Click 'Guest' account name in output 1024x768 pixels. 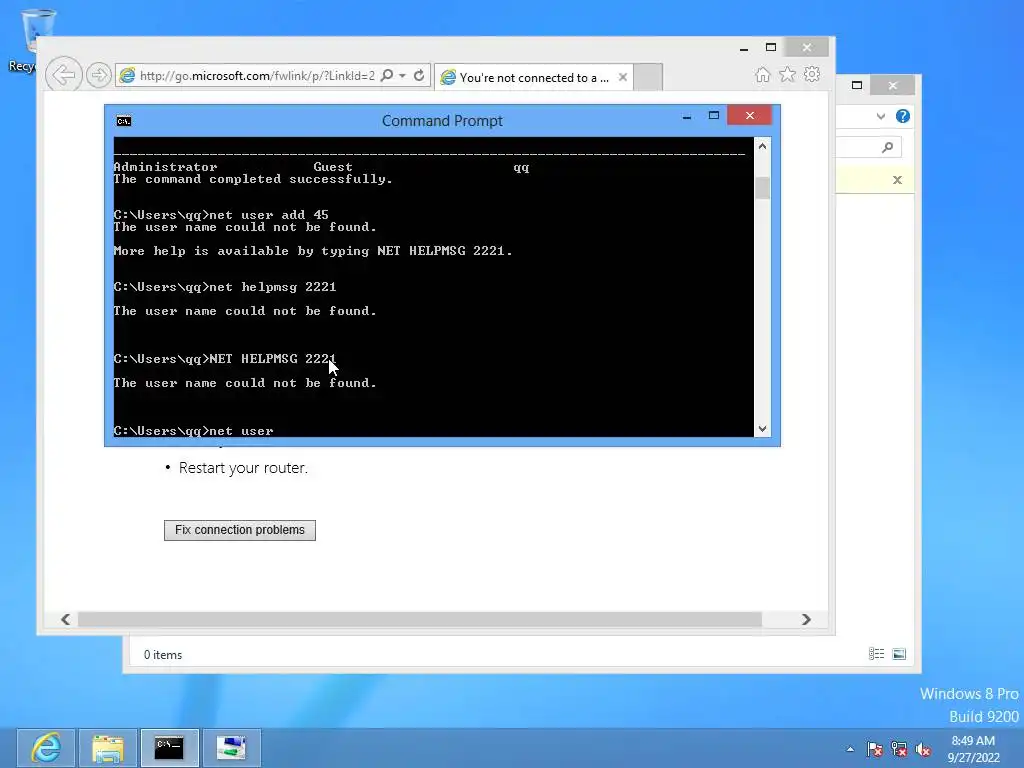[332, 167]
